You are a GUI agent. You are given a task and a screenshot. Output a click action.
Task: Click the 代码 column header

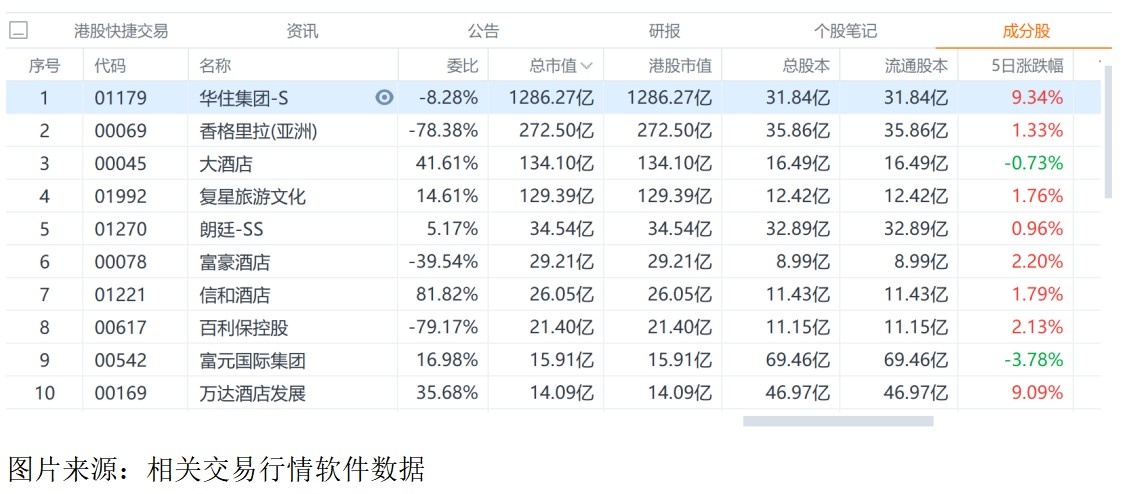coord(110,67)
